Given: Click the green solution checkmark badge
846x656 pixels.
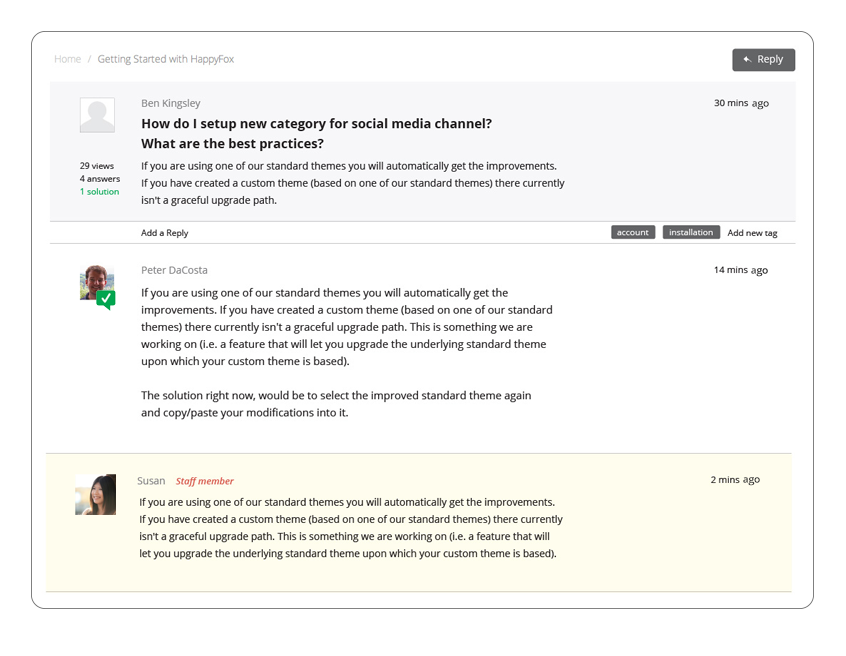Looking at the screenshot, I should pyautogui.click(x=106, y=299).
